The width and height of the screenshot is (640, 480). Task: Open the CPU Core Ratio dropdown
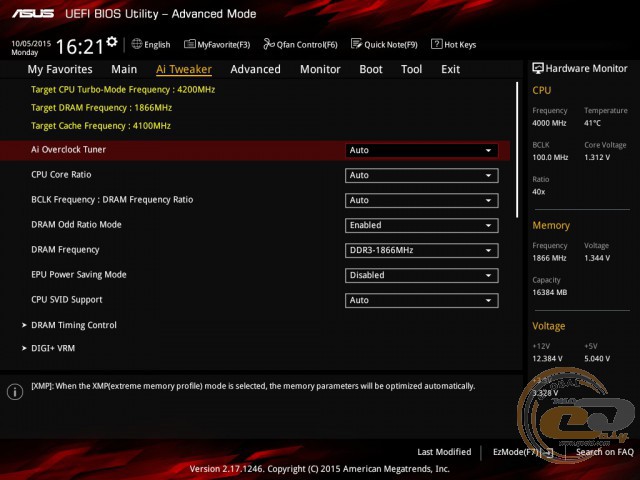click(421, 176)
